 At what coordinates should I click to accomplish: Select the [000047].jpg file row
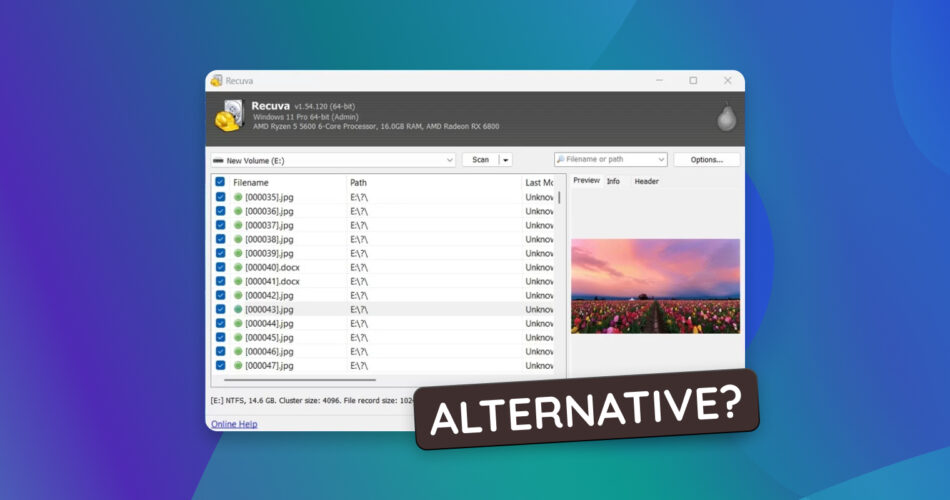tap(384, 365)
